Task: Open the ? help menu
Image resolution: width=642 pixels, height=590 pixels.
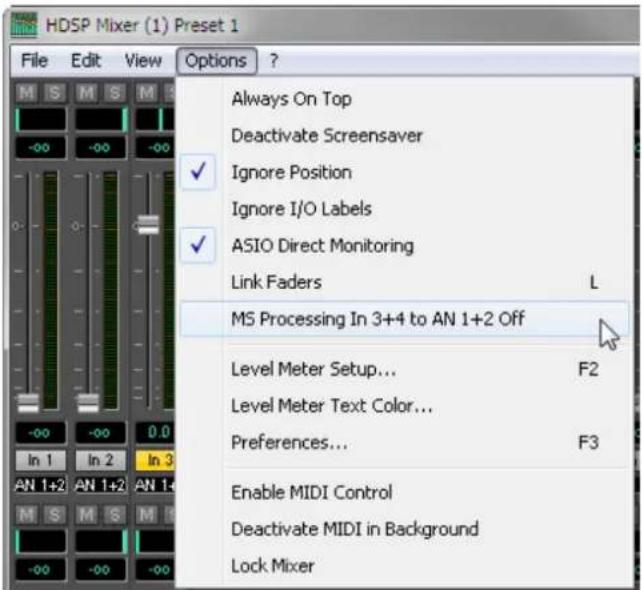Action: 274,61
